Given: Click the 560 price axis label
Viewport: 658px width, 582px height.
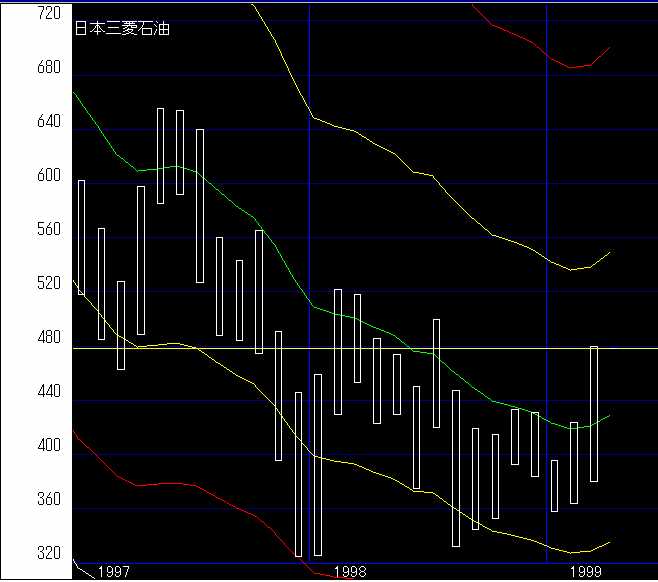Looking at the screenshot, I should pos(48,230).
